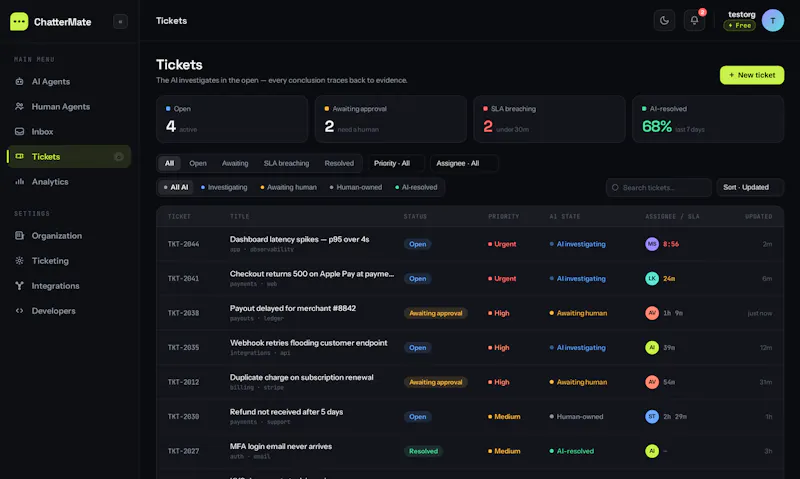
Task: Click the Integrations fork icon
Action: tap(19, 286)
